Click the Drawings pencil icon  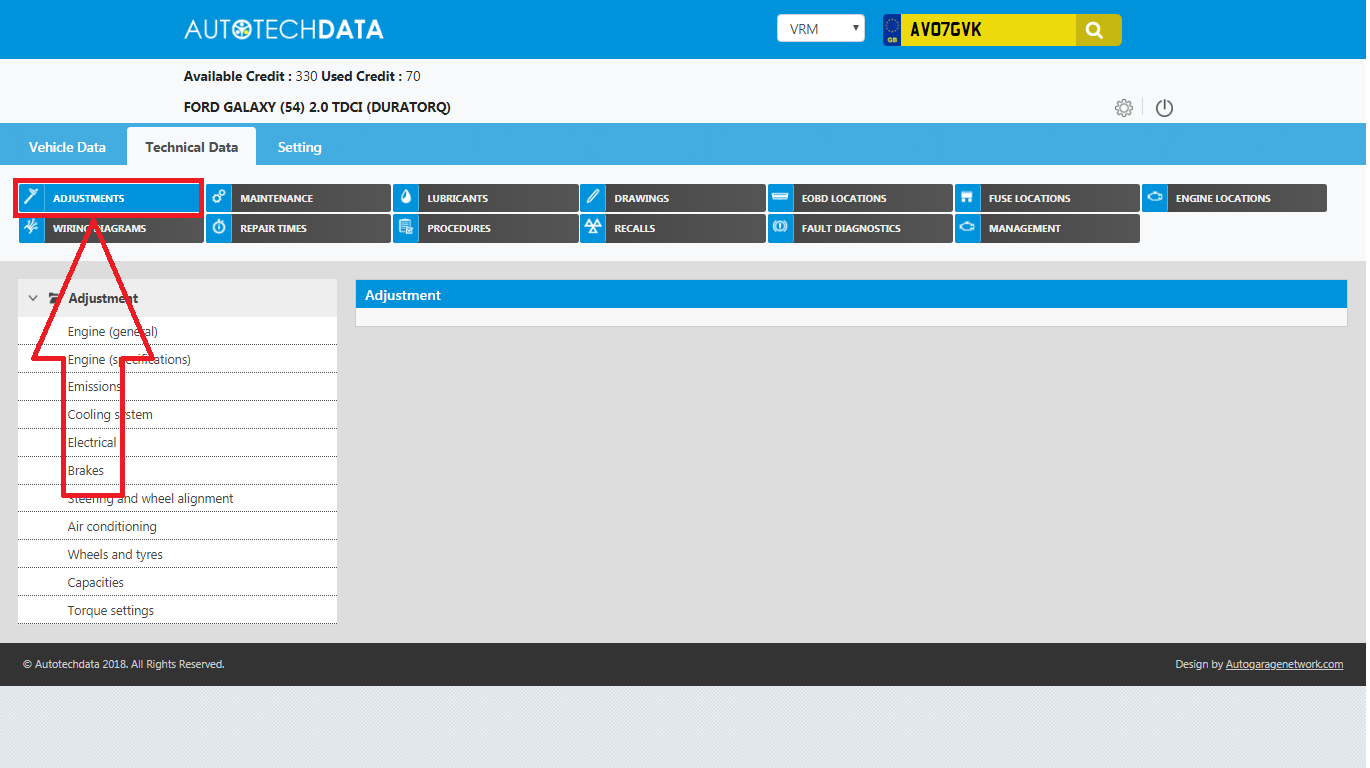[x=593, y=198]
